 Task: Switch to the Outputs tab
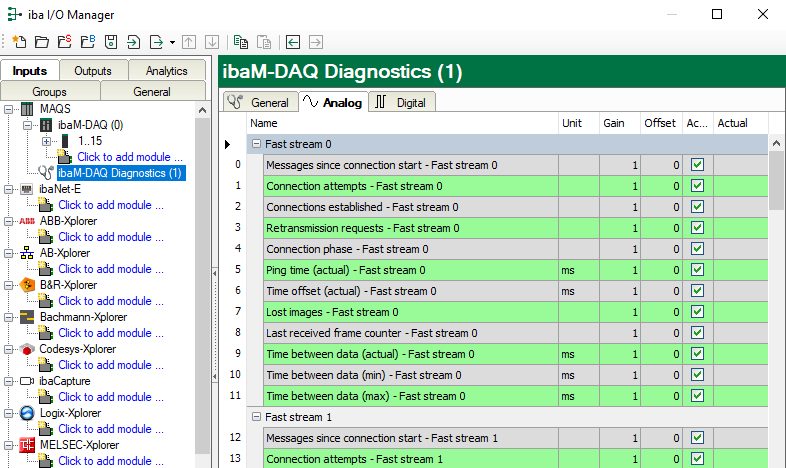click(93, 71)
